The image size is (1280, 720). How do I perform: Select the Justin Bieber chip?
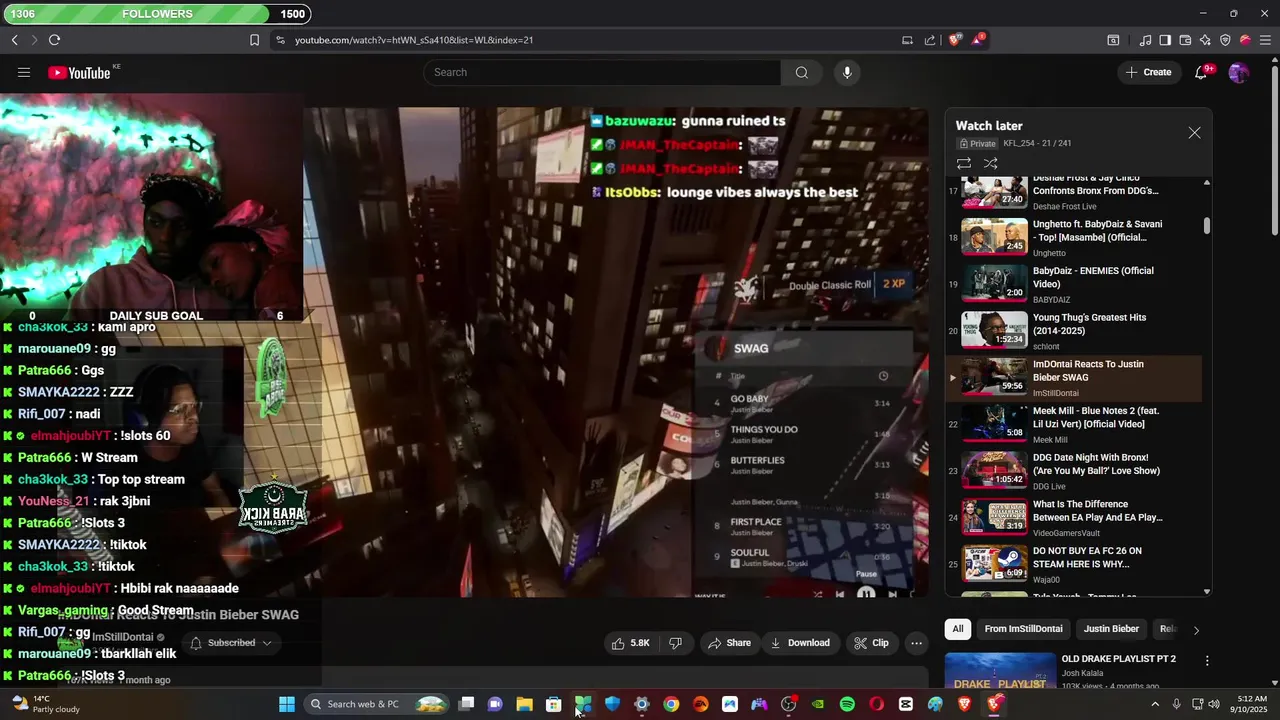pos(1111,629)
